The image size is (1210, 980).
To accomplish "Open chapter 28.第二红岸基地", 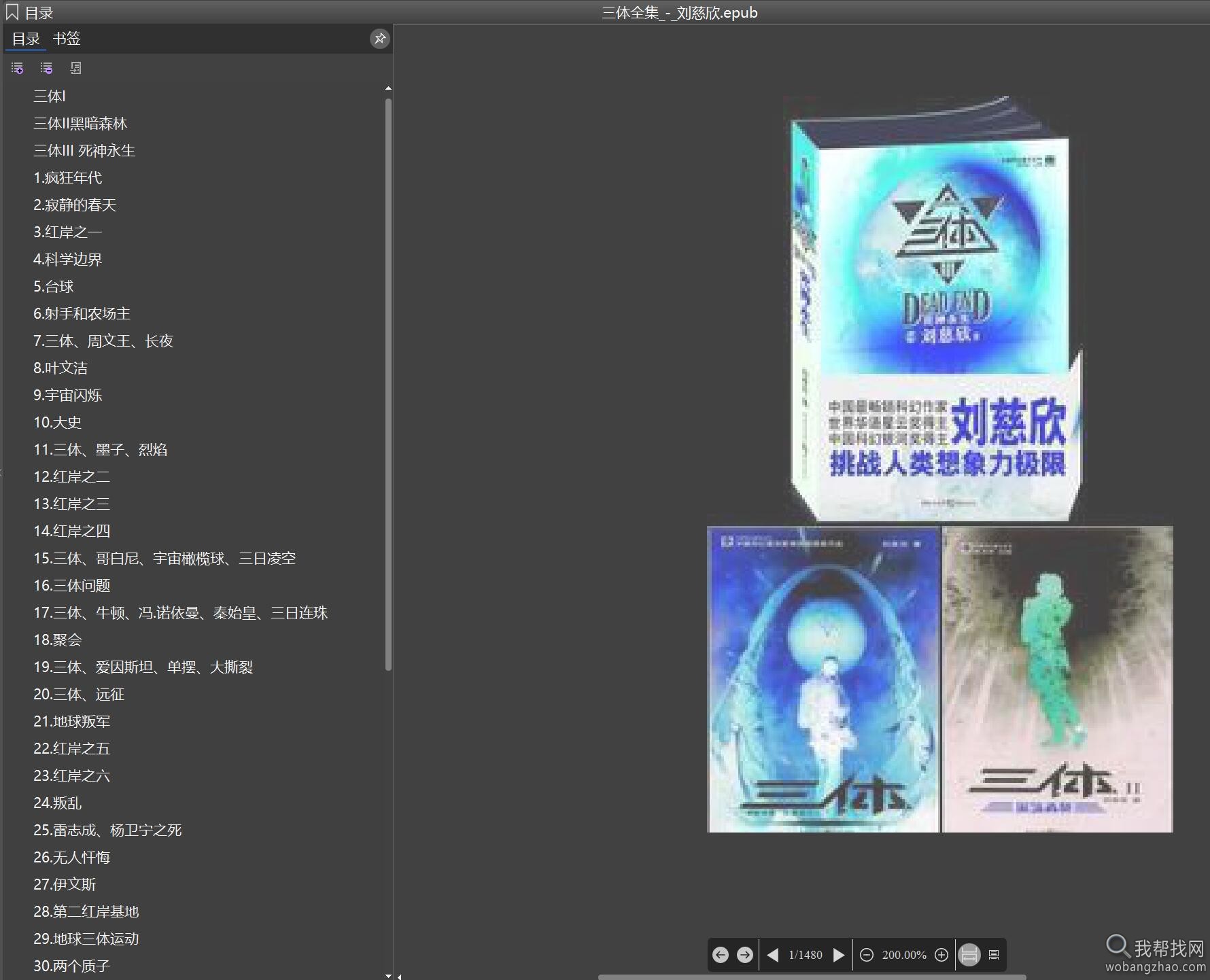I will 86,912.
